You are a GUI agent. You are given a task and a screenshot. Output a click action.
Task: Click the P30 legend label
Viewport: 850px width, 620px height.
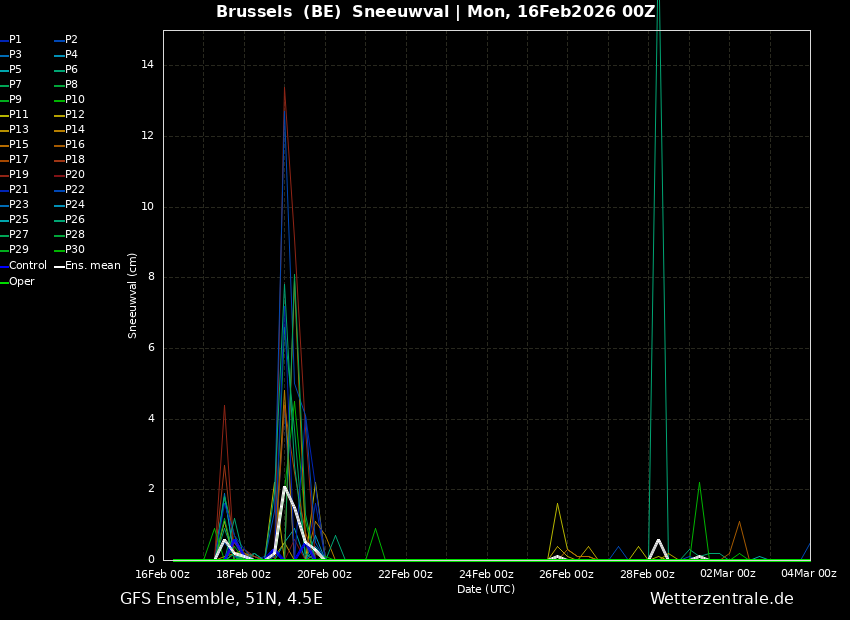[75, 250]
